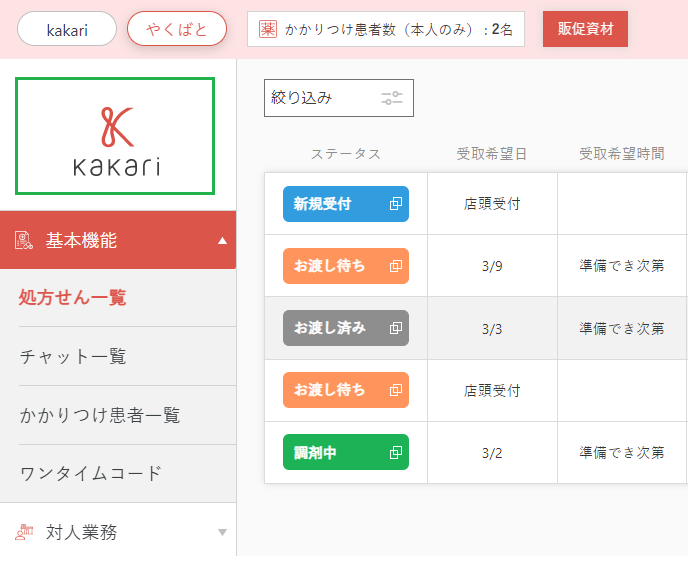This screenshot has width=688, height=564.
Task: Click the 基本機能 prescription icon
Action: (x=24, y=240)
